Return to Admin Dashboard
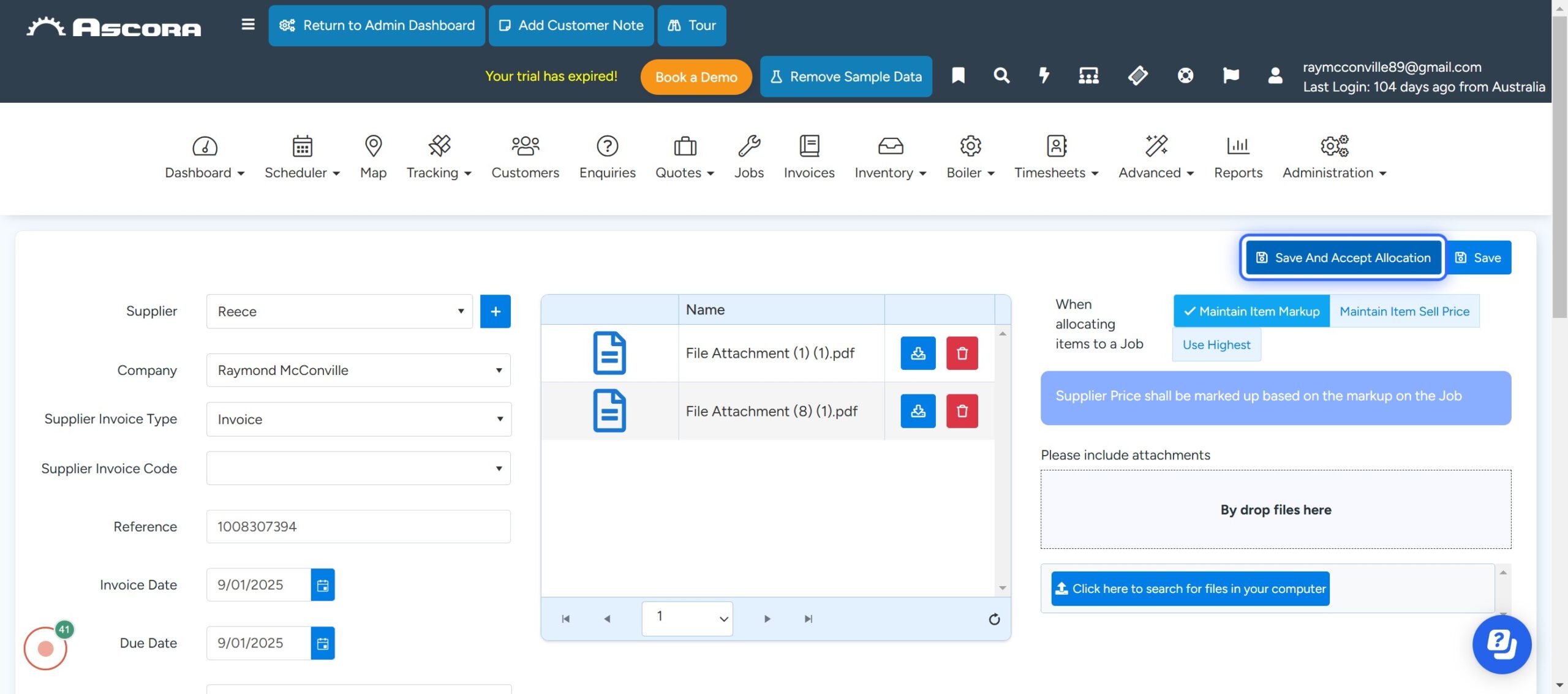Image resolution: width=1568 pixels, height=694 pixels. pyautogui.click(x=377, y=25)
